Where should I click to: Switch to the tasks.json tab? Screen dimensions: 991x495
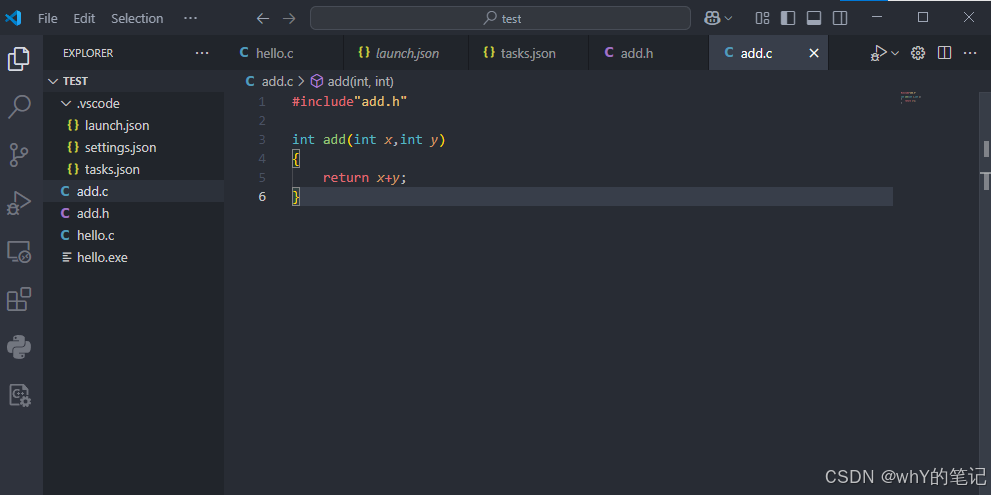528,53
